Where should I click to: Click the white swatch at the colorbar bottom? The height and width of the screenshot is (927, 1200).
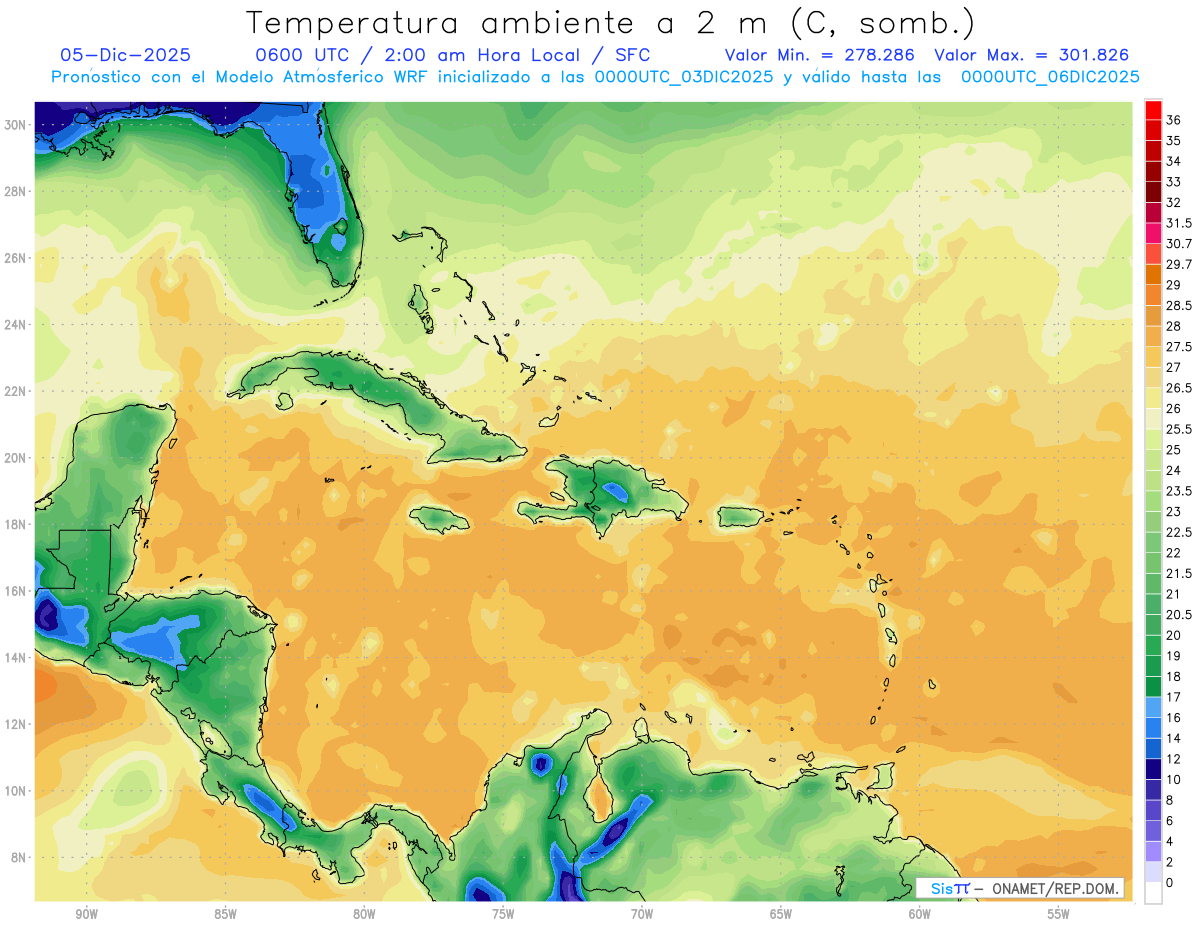1153,893
